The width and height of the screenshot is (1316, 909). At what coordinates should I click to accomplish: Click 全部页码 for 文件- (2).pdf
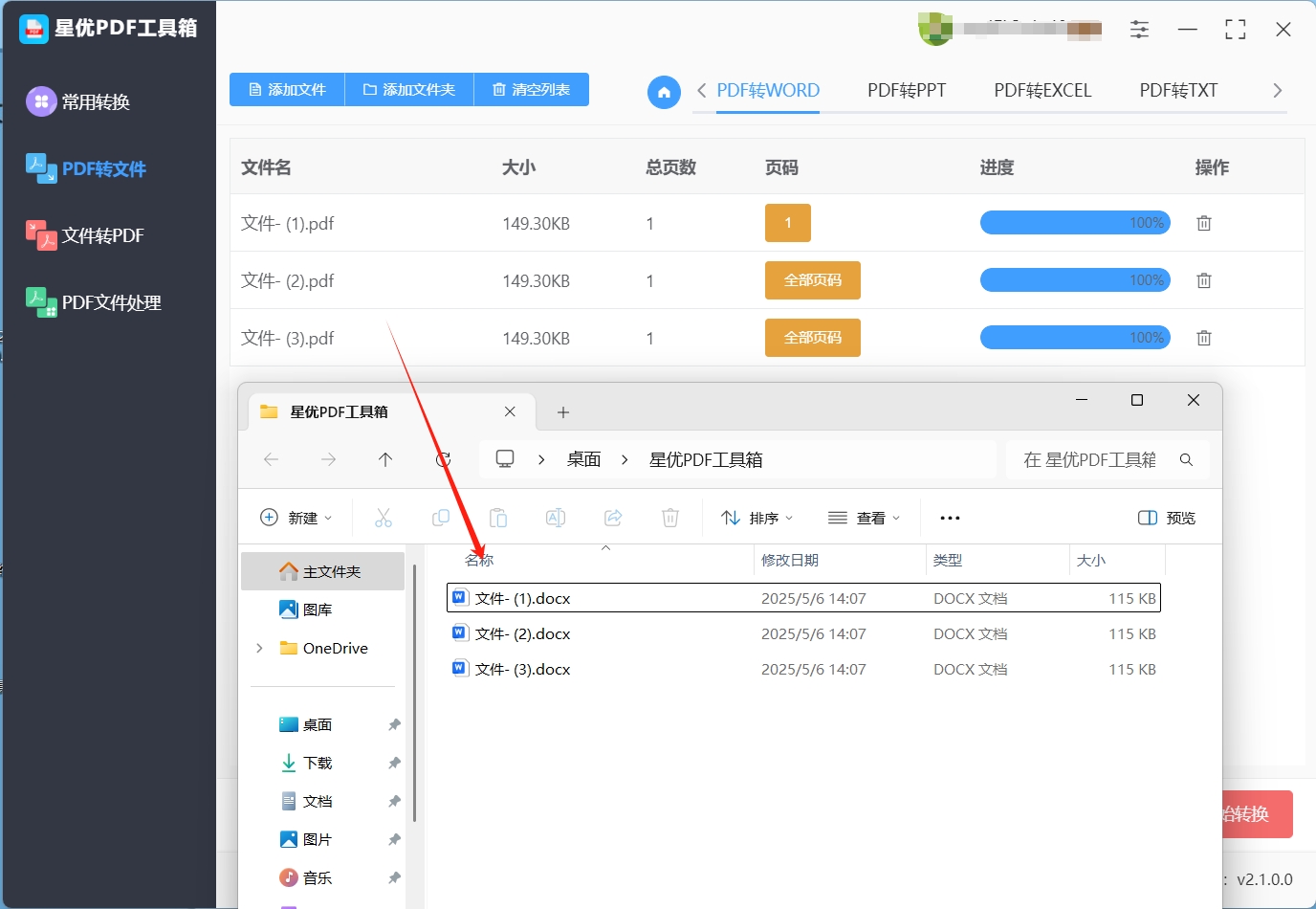click(813, 280)
